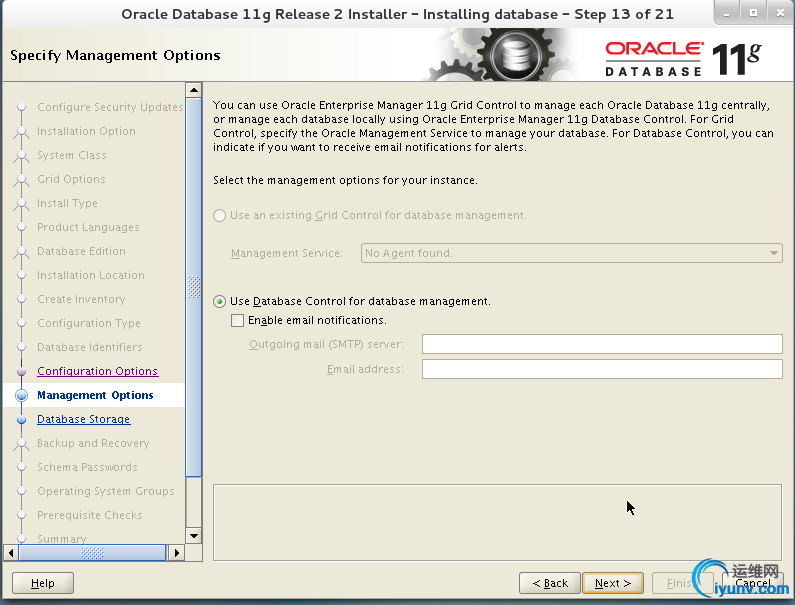Open the Configuration Options step link
The width and height of the screenshot is (795, 605).
[x=97, y=371]
